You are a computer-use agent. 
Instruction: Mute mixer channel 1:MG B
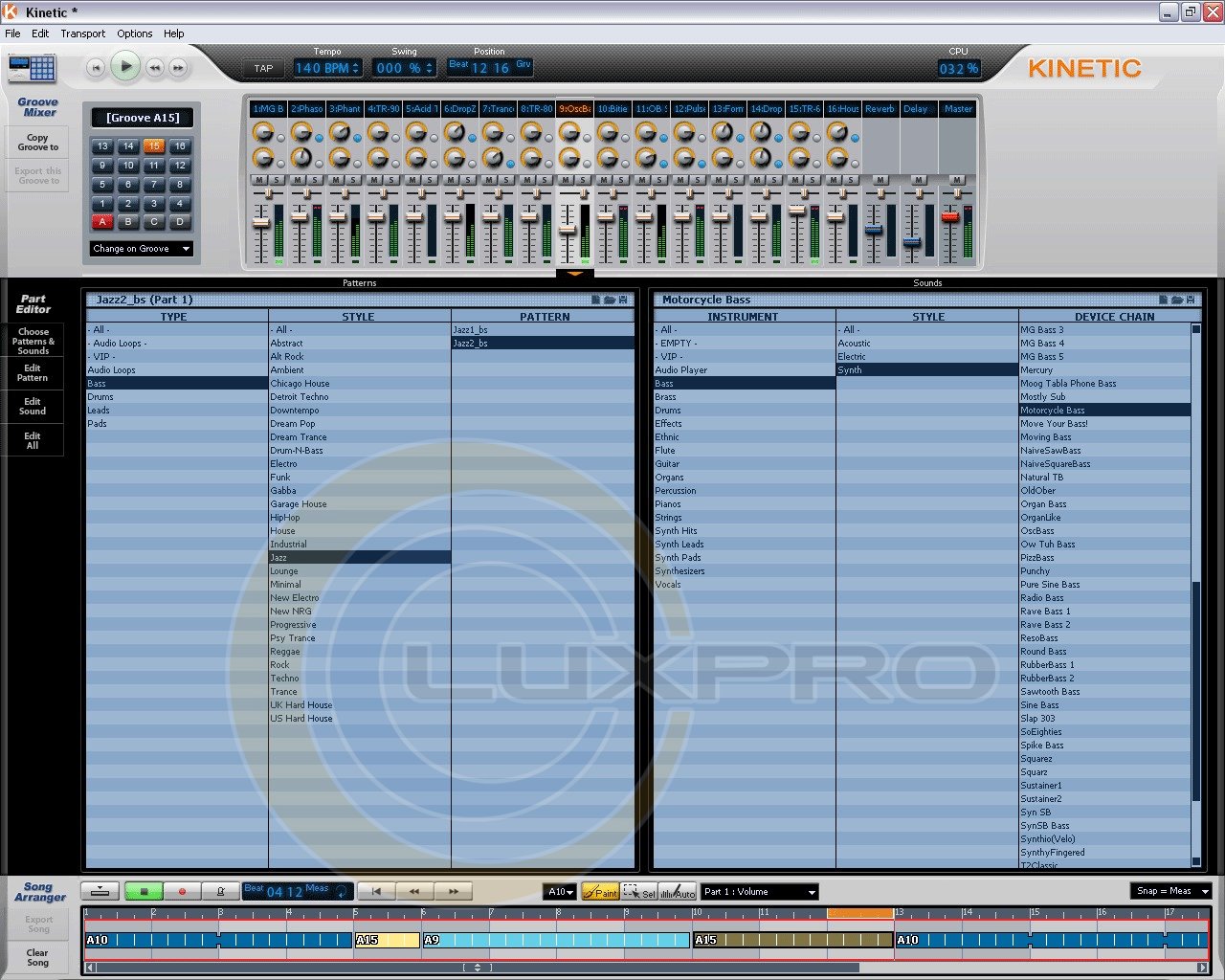click(x=259, y=180)
